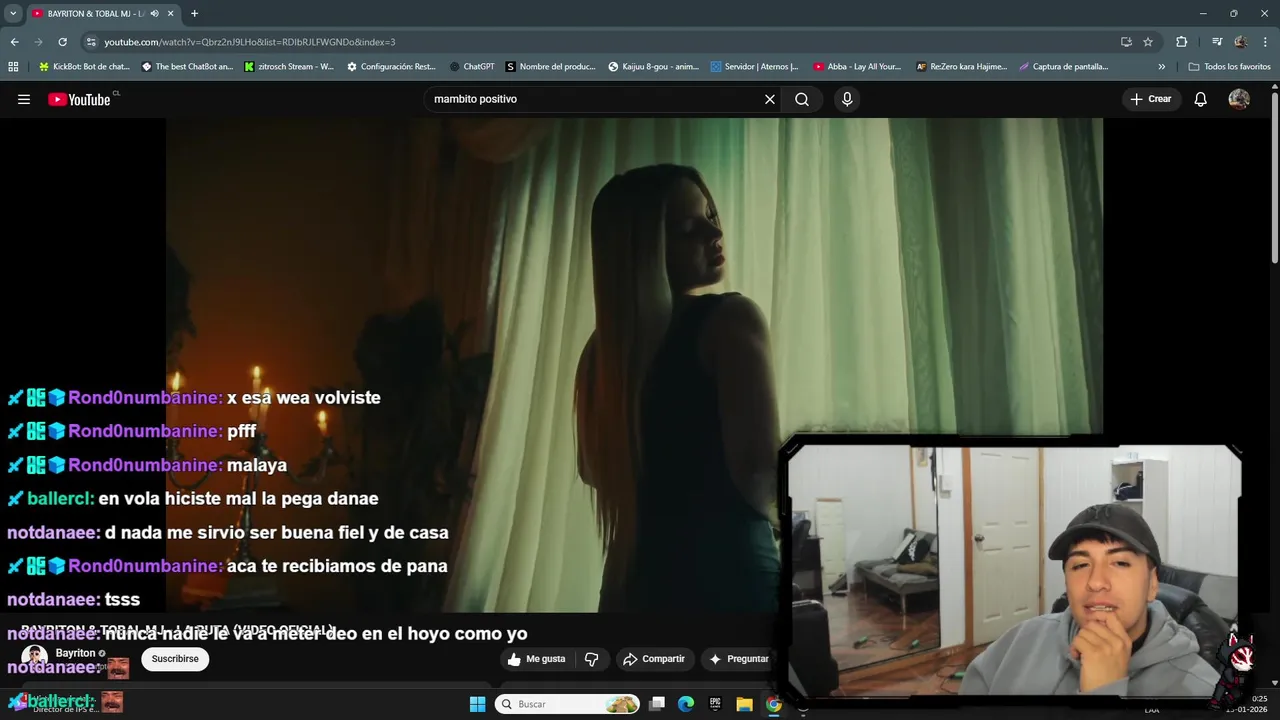This screenshot has width=1280, height=720.
Task: Open the Compartir share dialog
Action: pos(654,659)
